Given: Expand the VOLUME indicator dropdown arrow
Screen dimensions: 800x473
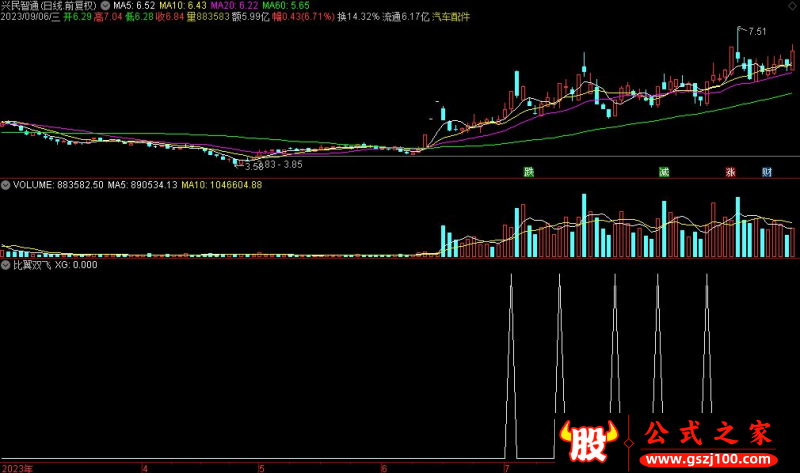Looking at the screenshot, I should tap(6, 185).
